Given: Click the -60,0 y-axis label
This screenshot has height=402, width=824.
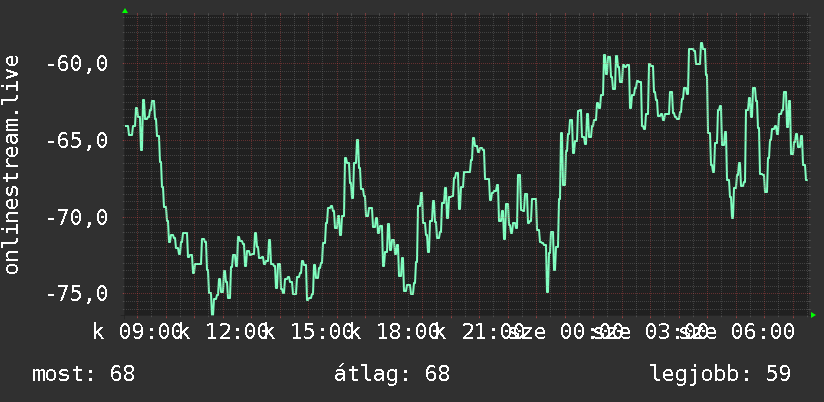Looking at the screenshot, I should (77, 64).
